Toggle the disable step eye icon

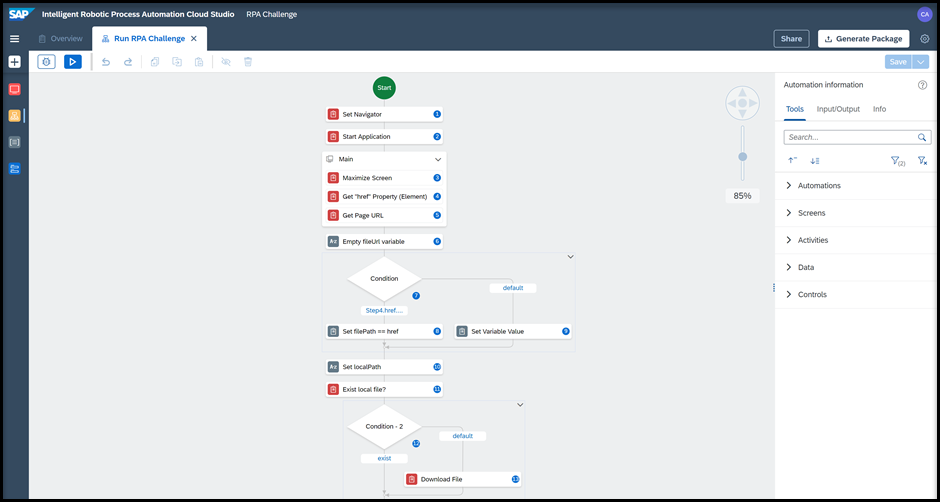(226, 62)
